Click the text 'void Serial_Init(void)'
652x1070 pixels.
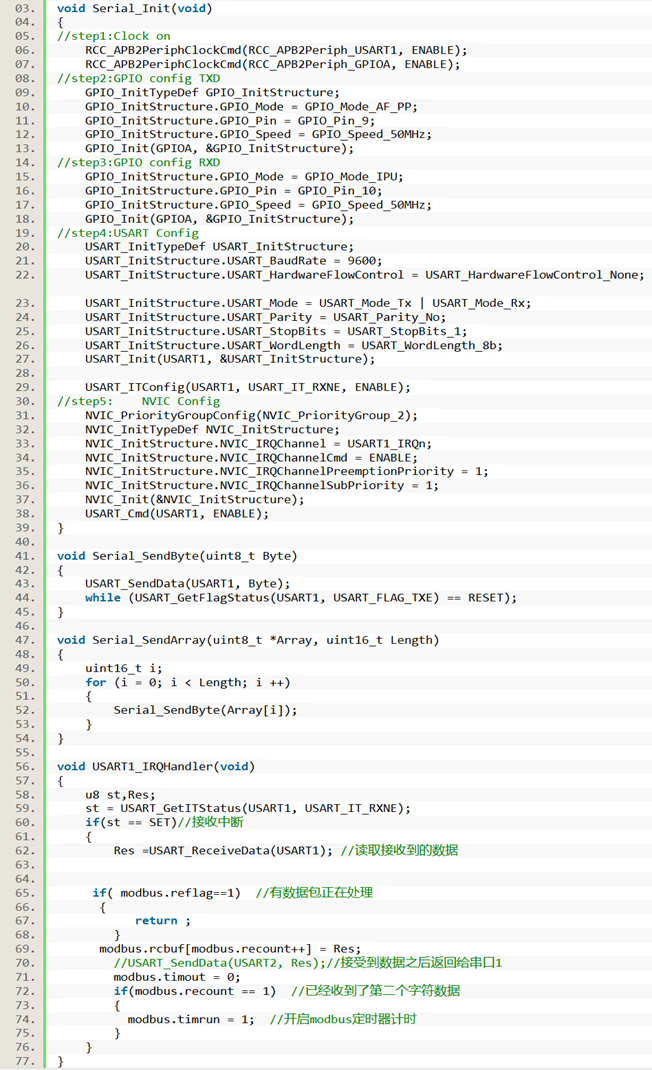click(x=134, y=8)
